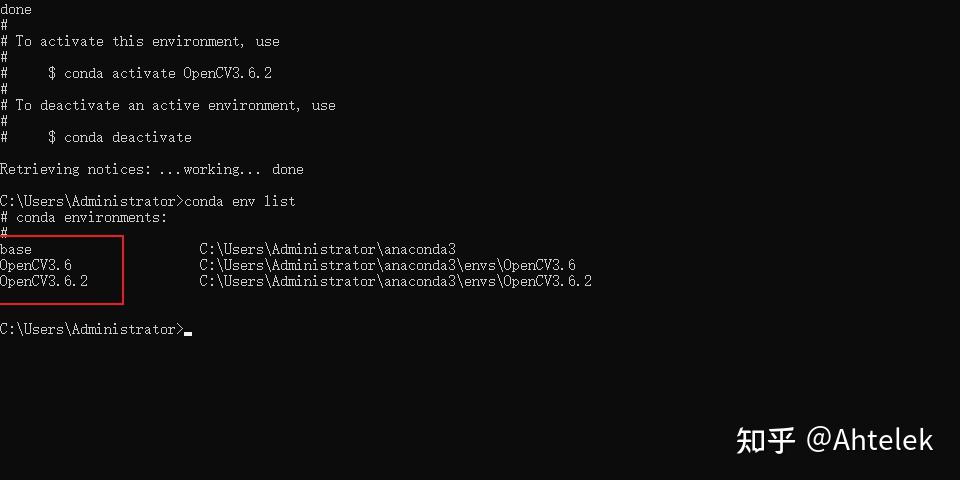Click the "conda deactivate" command line
The height and width of the screenshot is (480, 960).
[x=127, y=137]
